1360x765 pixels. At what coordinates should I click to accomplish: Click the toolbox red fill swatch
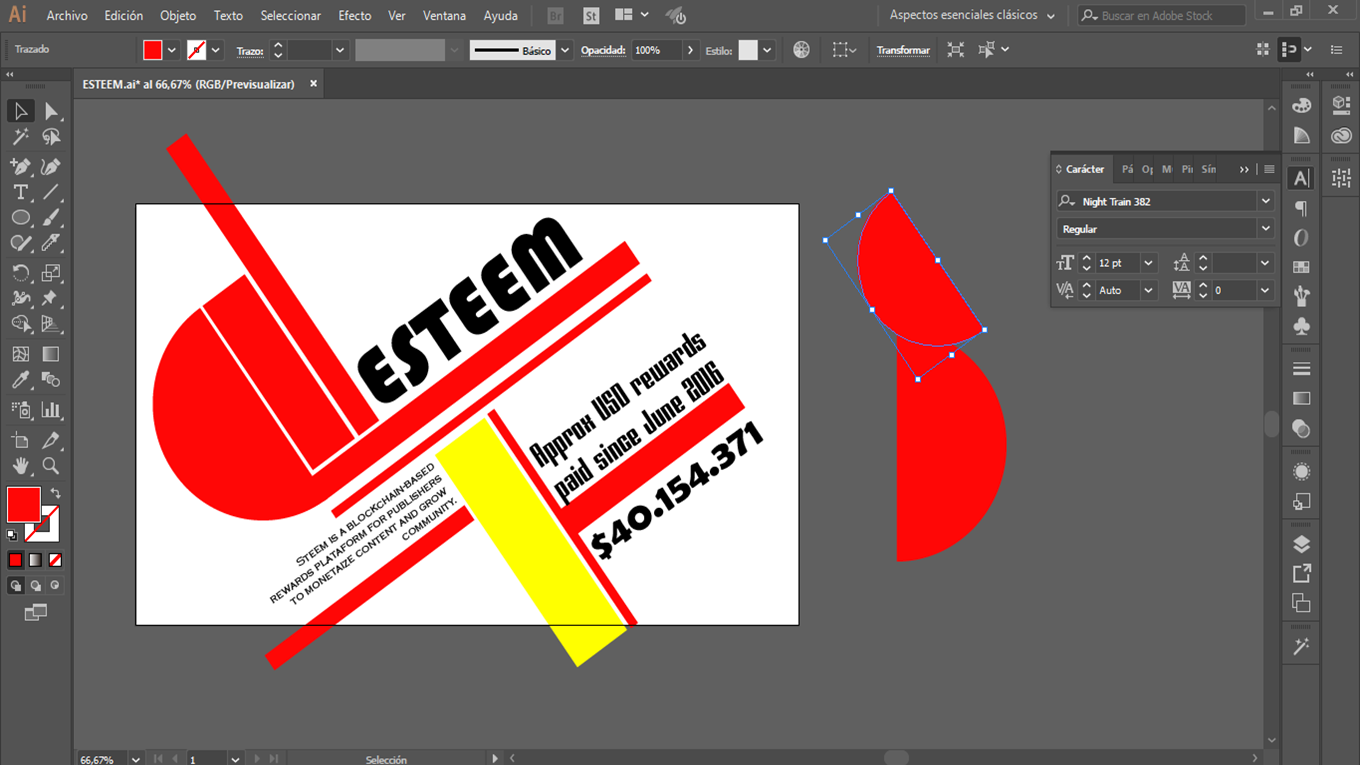click(x=23, y=504)
